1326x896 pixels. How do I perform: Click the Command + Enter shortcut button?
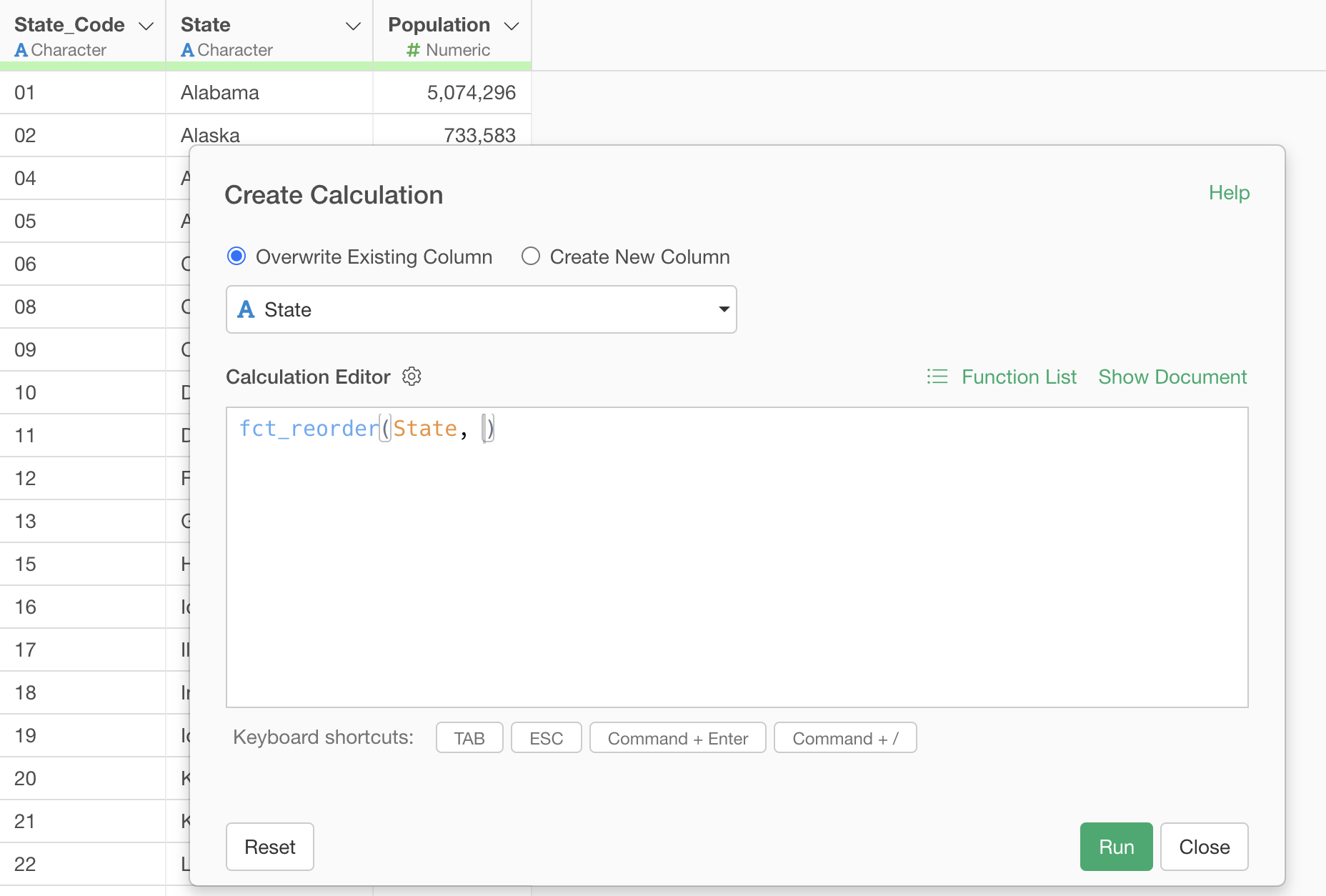(677, 738)
